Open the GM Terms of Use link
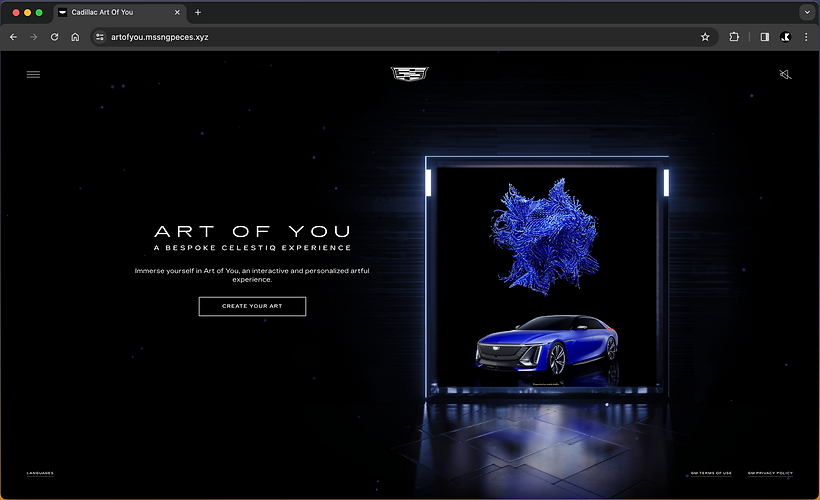 coord(711,473)
